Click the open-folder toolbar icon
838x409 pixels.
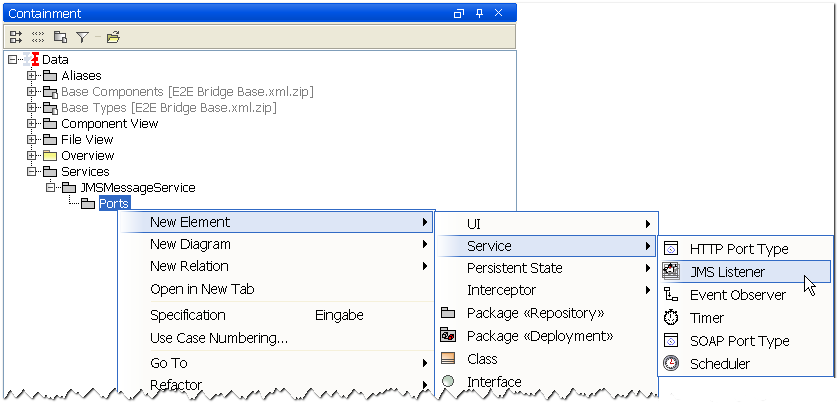point(113,37)
